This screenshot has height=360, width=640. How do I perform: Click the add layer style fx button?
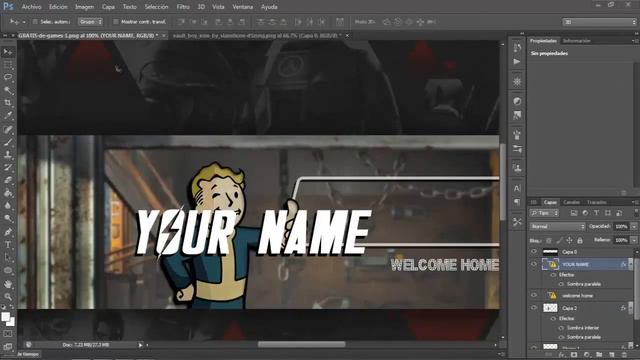561,355
